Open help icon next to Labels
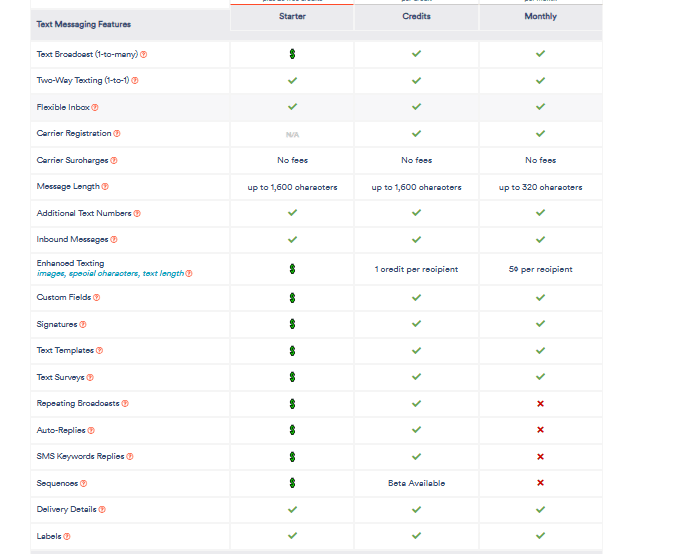Viewport: 674px width, 554px height. 67,536
